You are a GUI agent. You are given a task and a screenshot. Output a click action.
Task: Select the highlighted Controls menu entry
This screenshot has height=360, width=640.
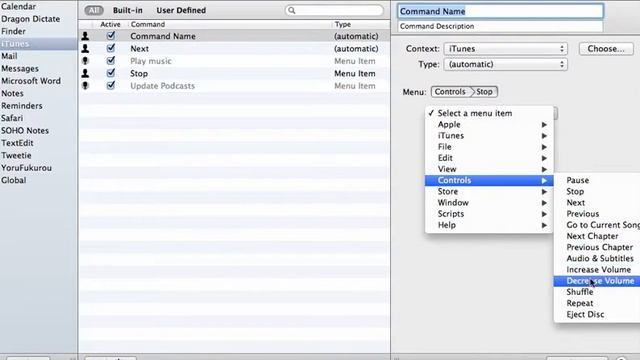pos(489,180)
